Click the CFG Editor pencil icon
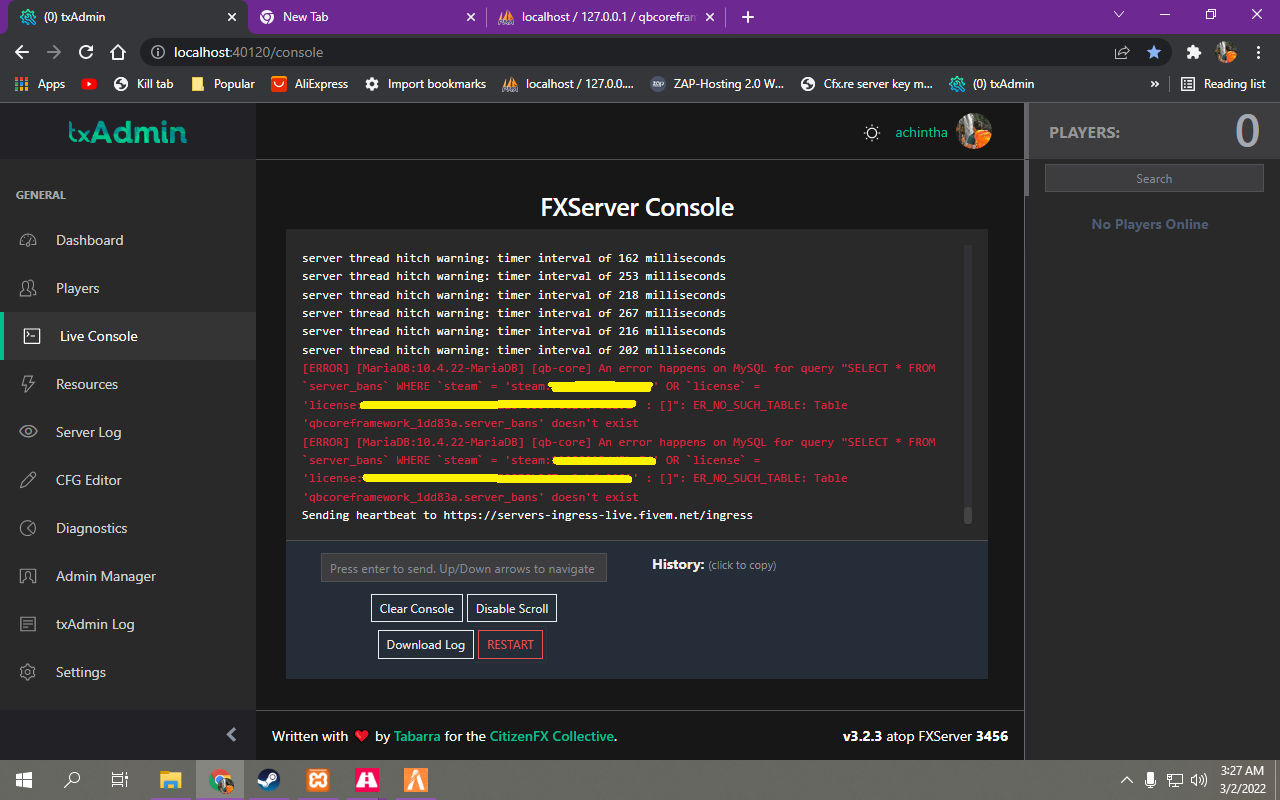The height and width of the screenshot is (800, 1280). pyautogui.click(x=28, y=480)
